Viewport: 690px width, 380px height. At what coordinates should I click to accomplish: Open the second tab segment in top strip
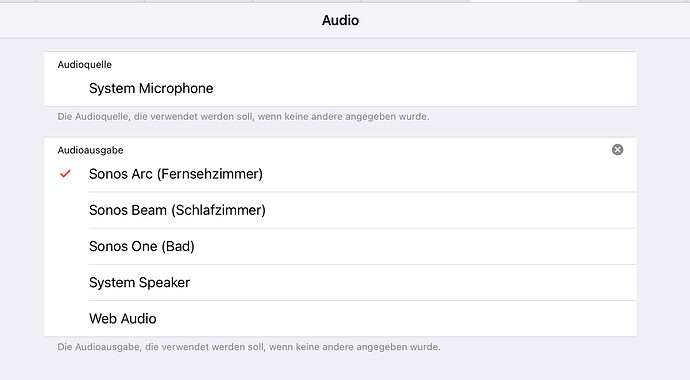[x=90, y=1]
